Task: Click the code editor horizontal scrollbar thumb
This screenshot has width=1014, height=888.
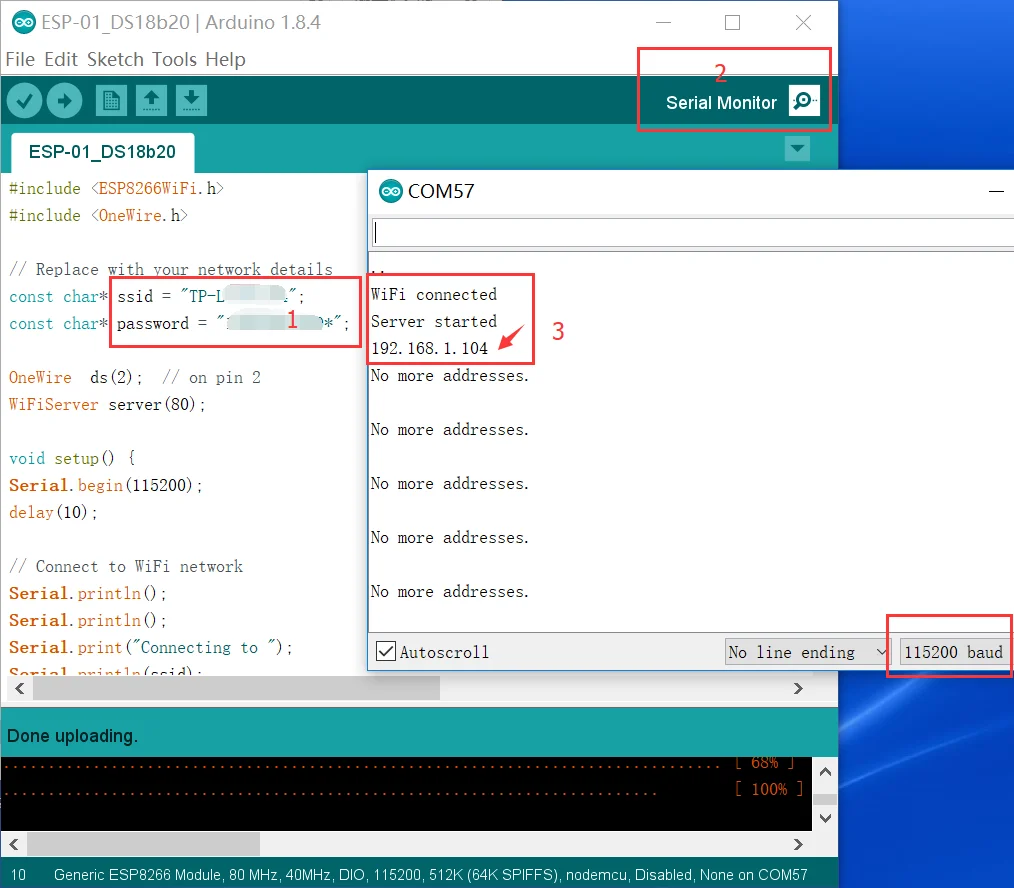Action: tap(236, 688)
